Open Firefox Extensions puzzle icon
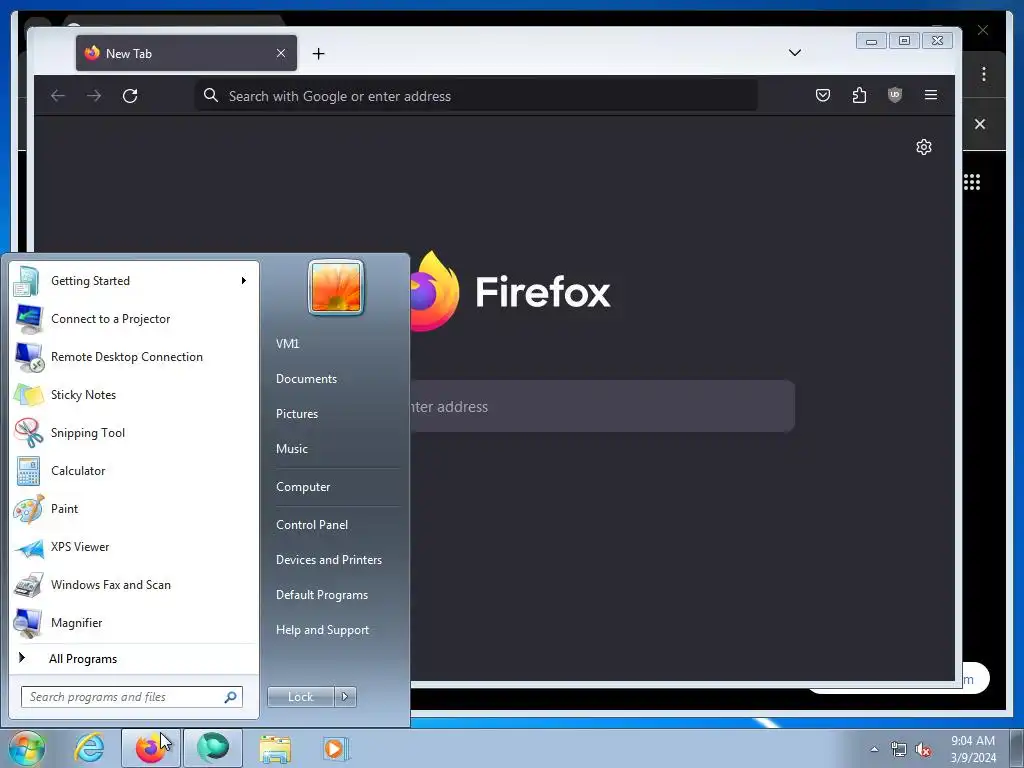 coord(859,95)
